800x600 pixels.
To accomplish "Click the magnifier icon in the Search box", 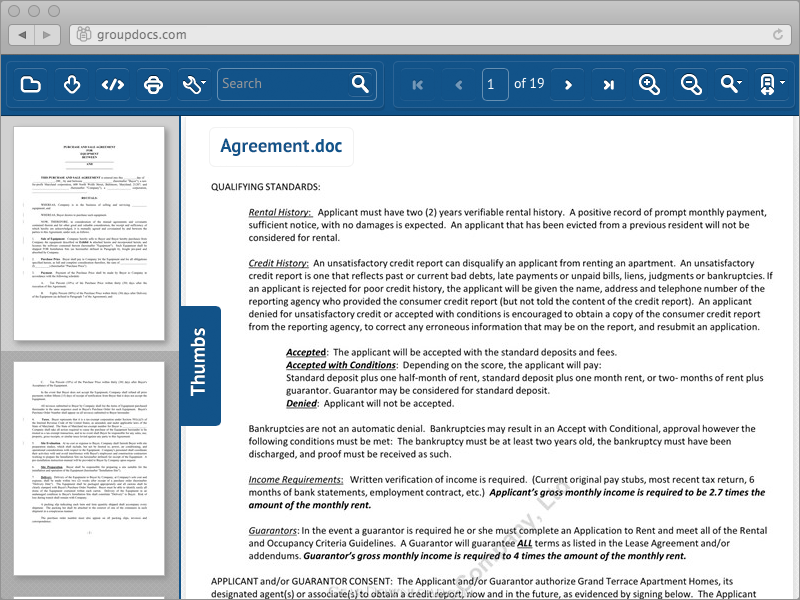I will click(x=360, y=84).
